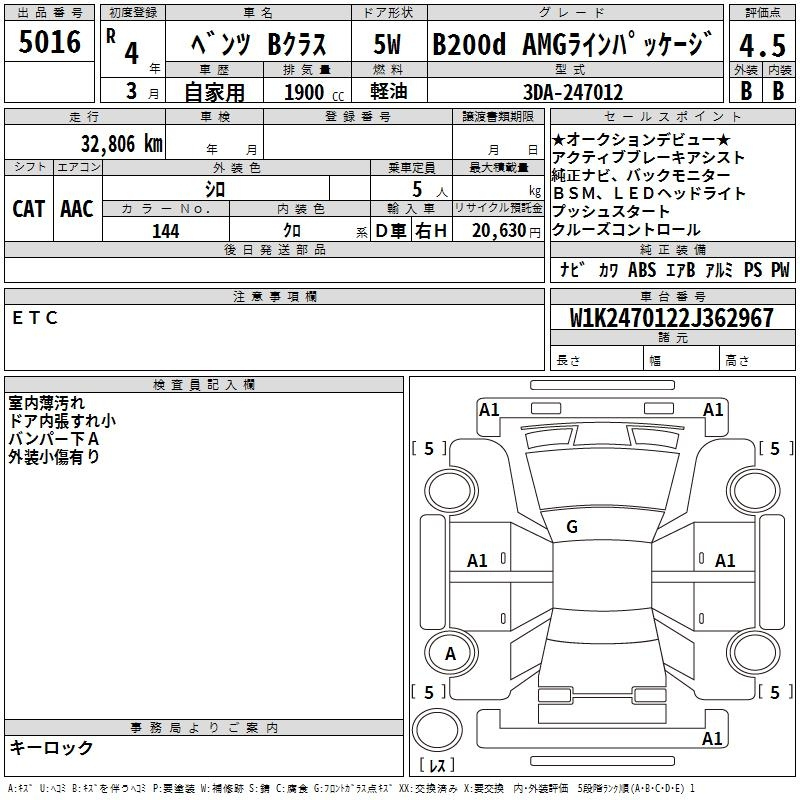Viewport: 800px width, 800px height.
Task: Click the circled A damage mark
Action: [x=450, y=653]
